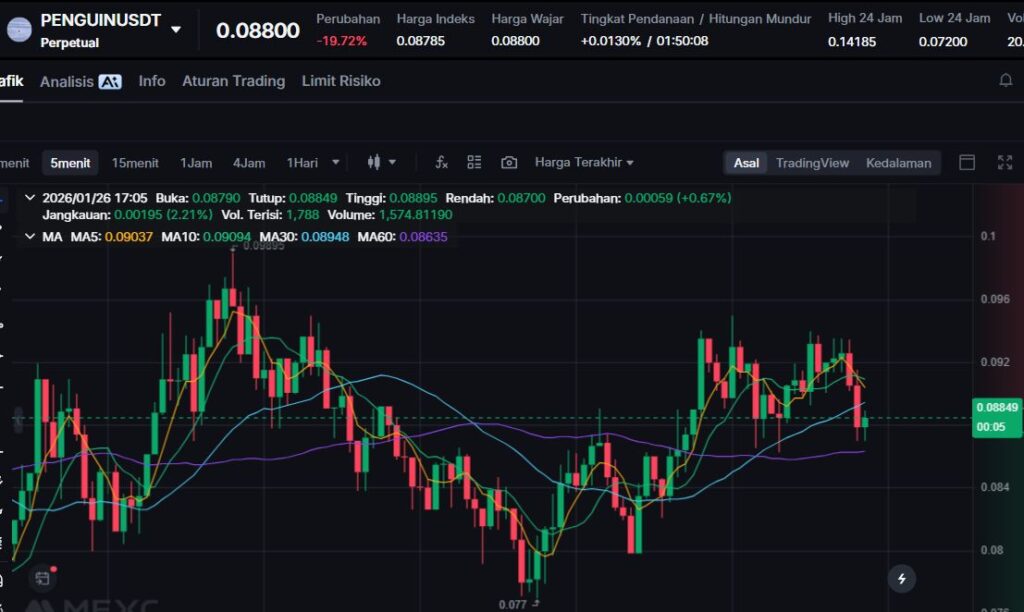
Task: Open the Harga Terakhir price dropdown
Action: 584,162
